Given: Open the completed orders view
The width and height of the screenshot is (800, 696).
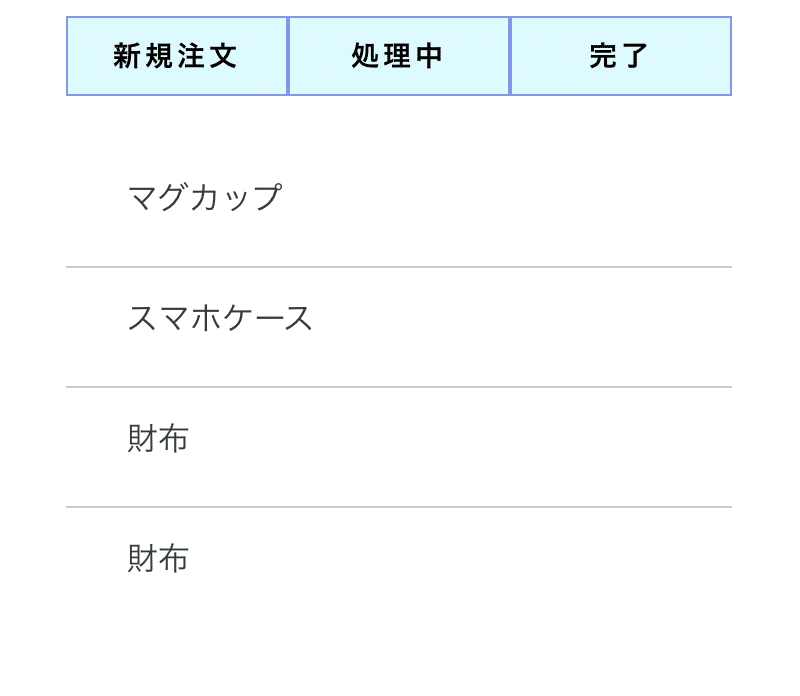Looking at the screenshot, I should [620, 56].
